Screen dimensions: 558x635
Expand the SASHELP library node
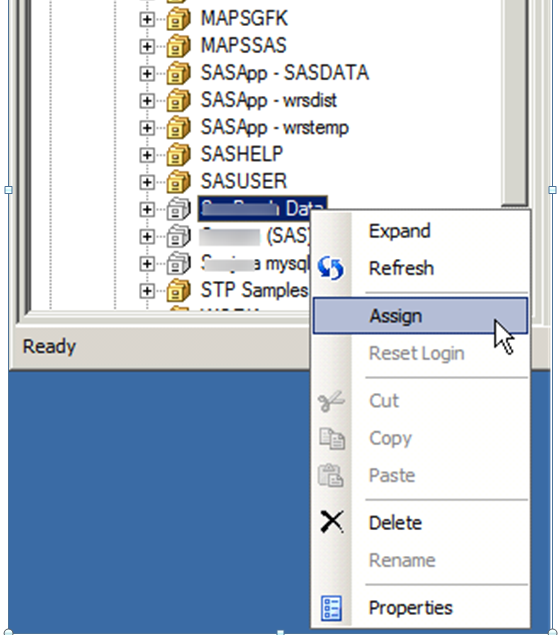pyautogui.click(x=147, y=155)
